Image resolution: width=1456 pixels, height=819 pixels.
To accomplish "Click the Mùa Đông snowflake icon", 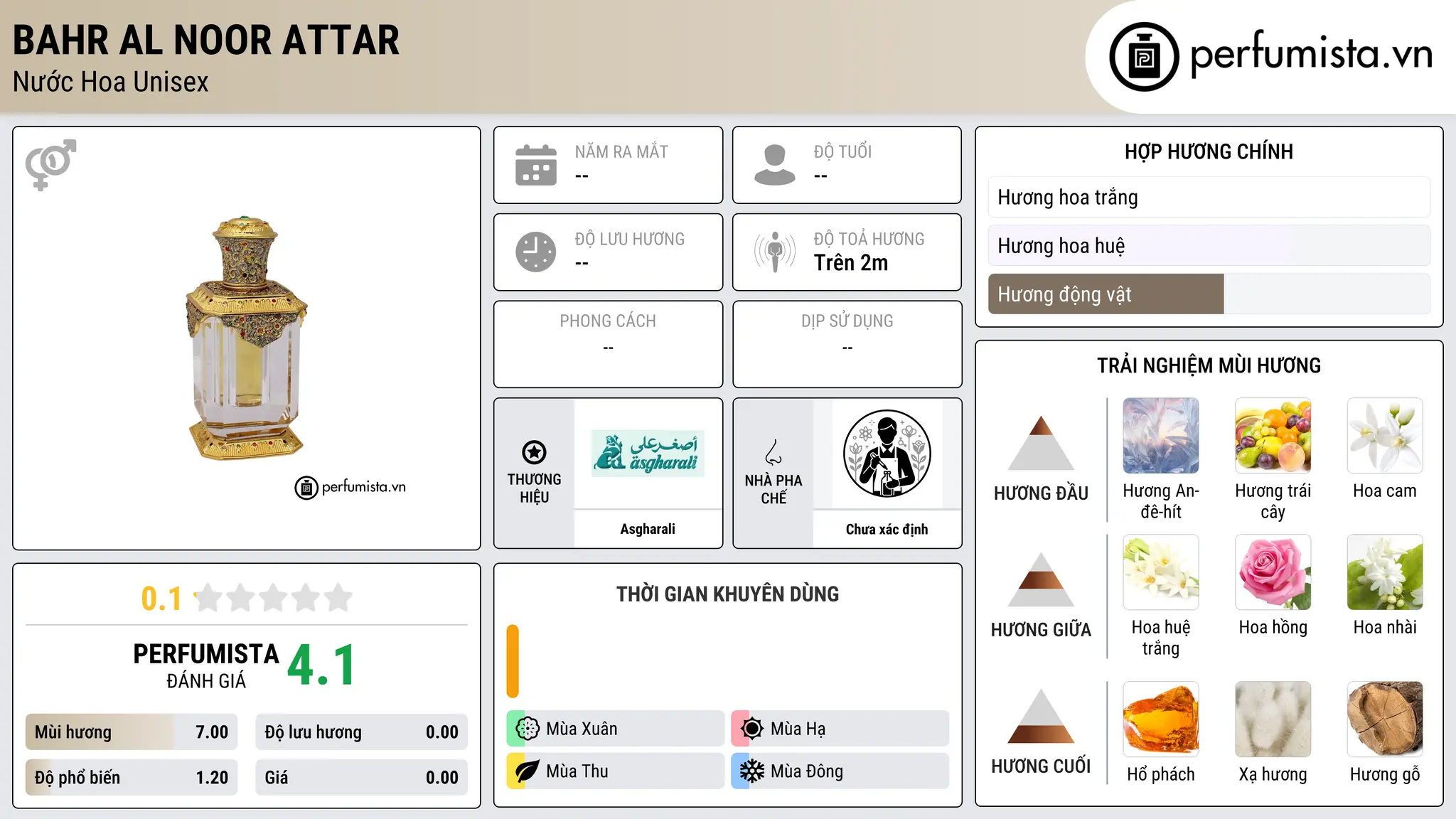I will 752,771.
